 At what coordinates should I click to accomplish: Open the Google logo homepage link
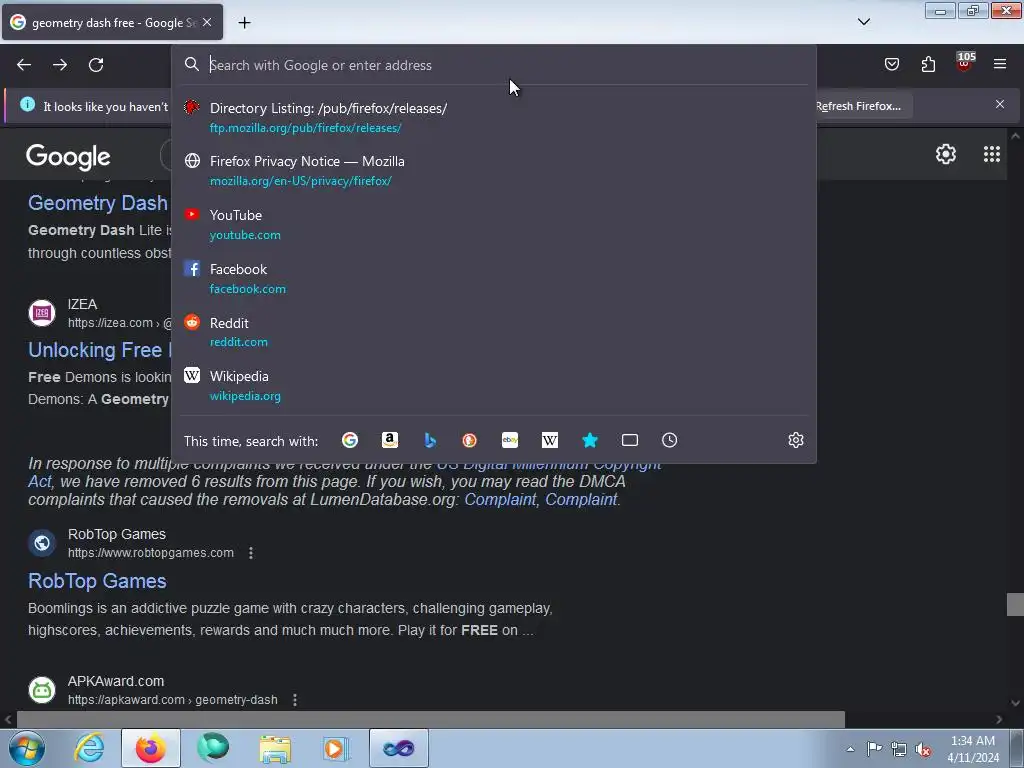(x=68, y=156)
